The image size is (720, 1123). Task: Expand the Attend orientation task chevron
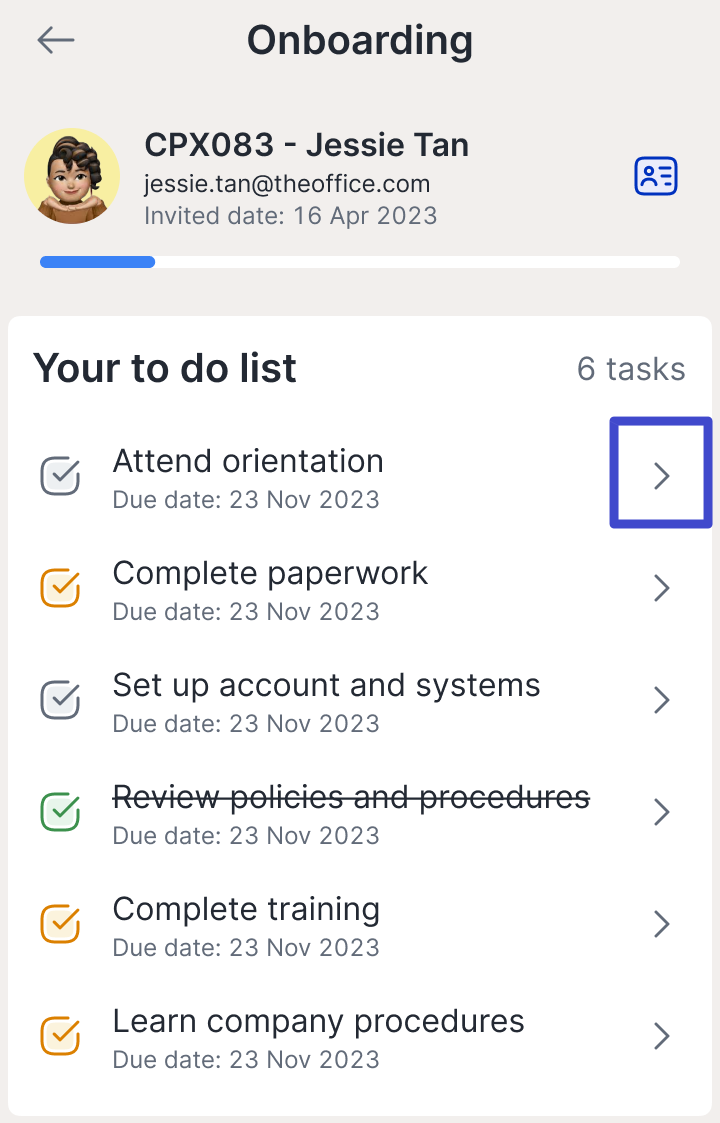(x=661, y=476)
